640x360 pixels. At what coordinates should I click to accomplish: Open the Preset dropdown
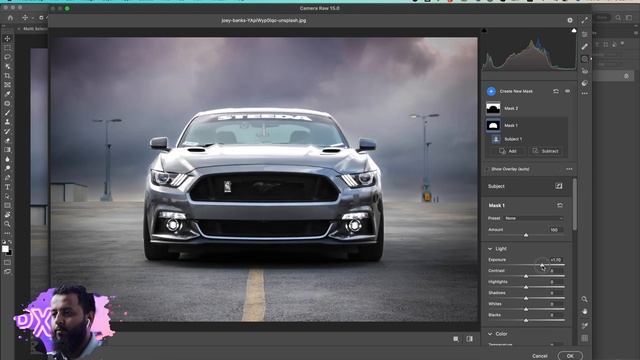533,218
